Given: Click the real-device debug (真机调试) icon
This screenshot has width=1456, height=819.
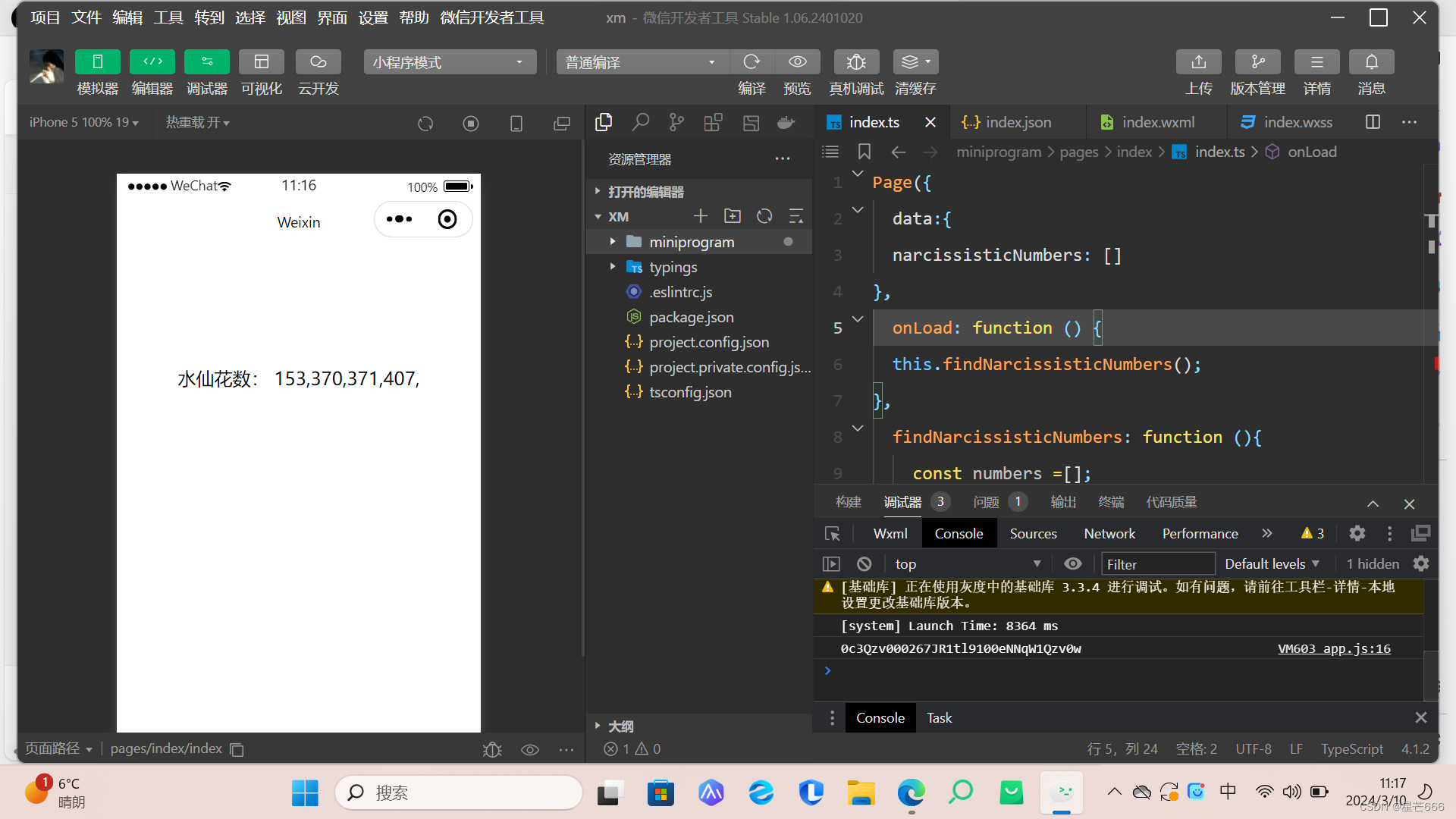Looking at the screenshot, I should point(856,62).
